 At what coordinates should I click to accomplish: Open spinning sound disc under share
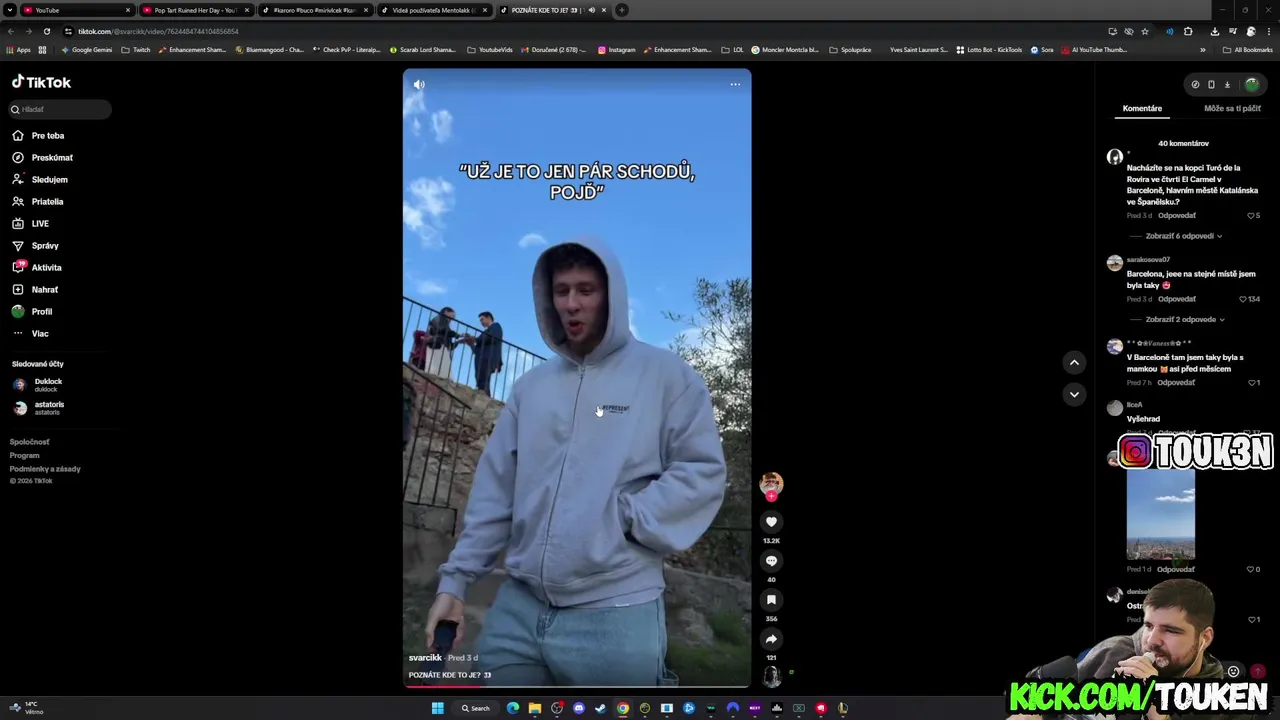tap(771, 676)
